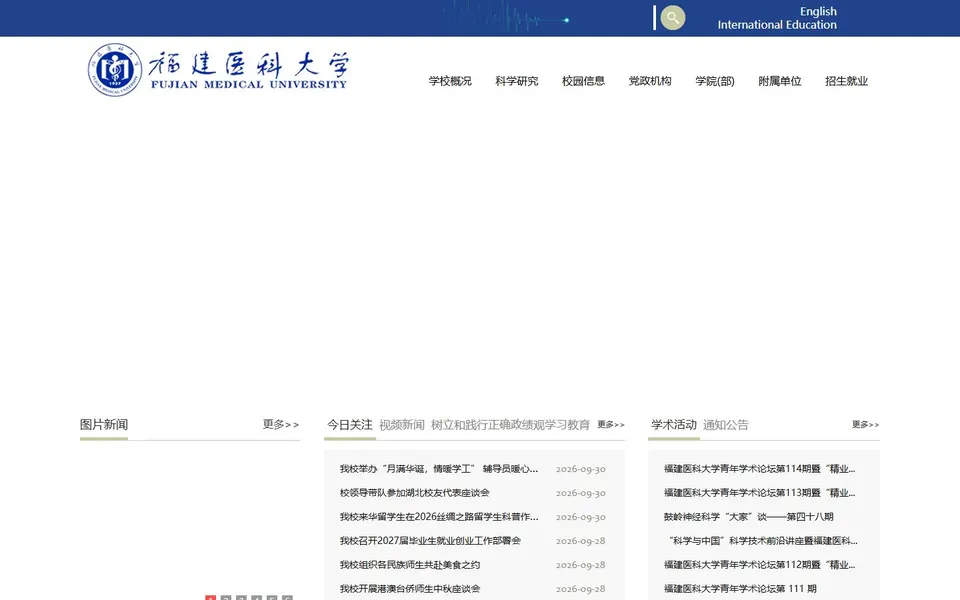The width and height of the screenshot is (960, 600).
Task: Select the 图片新闻 heading
Action: click(x=103, y=424)
